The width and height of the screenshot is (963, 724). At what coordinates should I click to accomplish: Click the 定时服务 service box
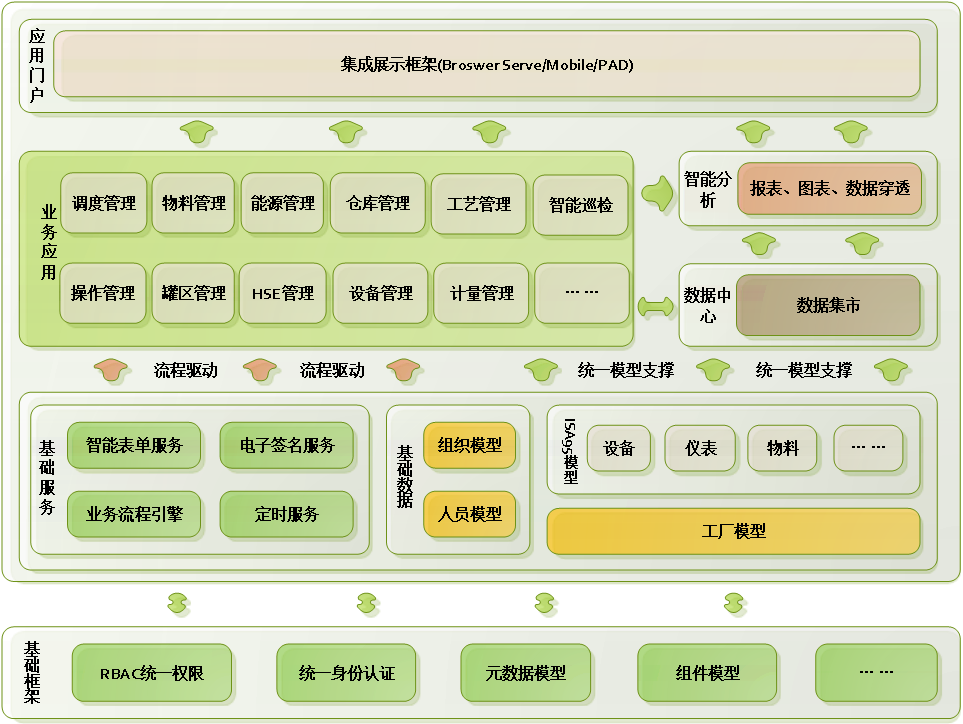(287, 514)
